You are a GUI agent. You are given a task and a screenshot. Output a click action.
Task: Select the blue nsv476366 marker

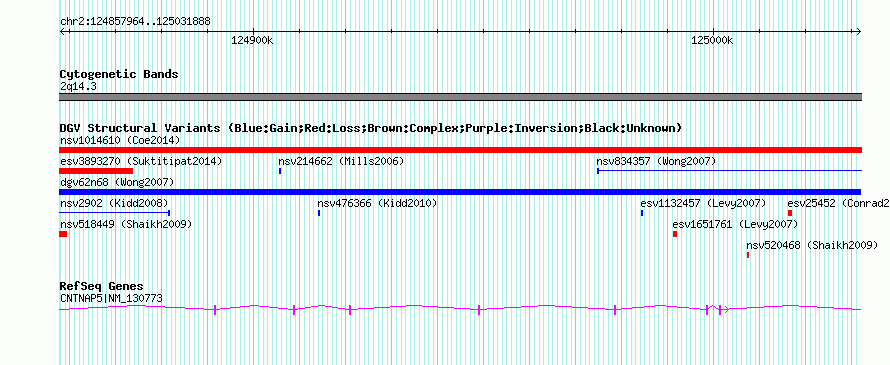pyautogui.click(x=319, y=213)
